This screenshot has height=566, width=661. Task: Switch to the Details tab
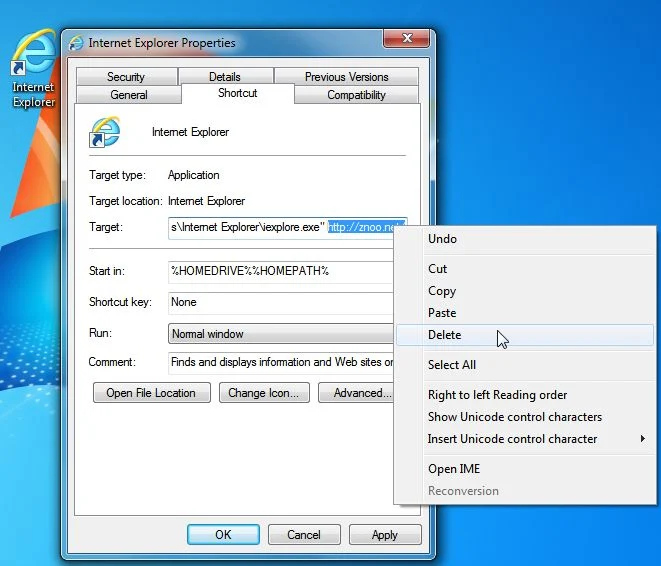[225, 77]
